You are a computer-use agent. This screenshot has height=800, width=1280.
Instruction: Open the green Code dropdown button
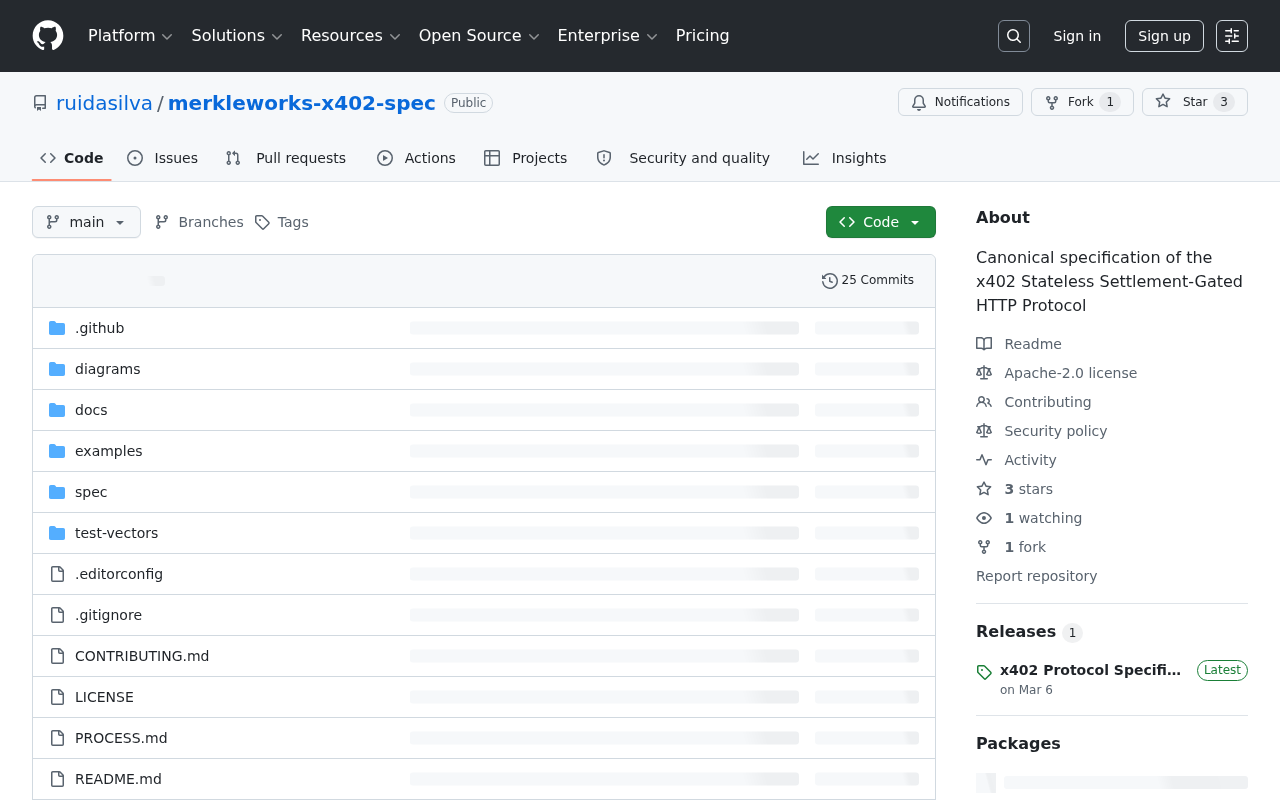[x=881, y=222]
